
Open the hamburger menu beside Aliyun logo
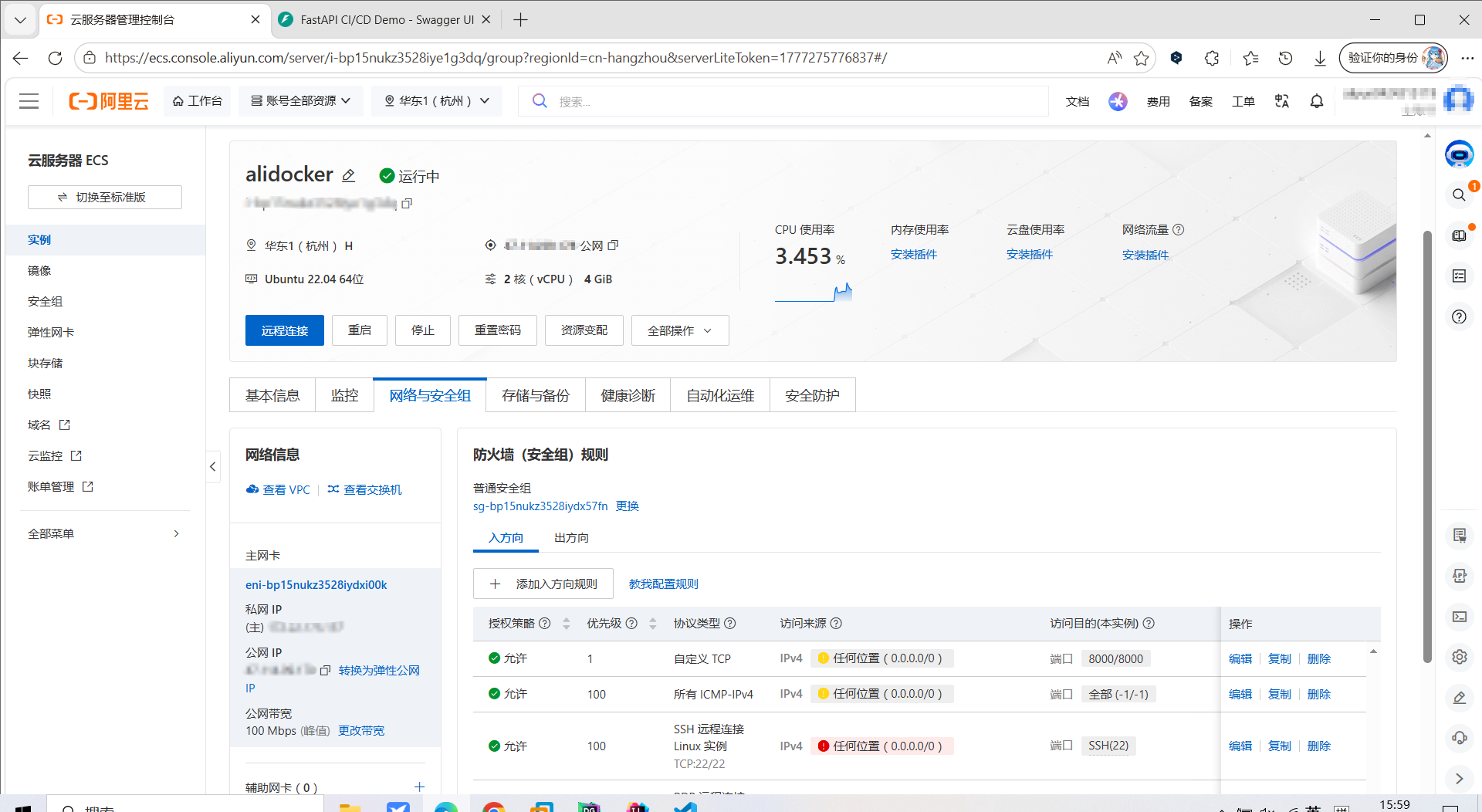[29, 101]
